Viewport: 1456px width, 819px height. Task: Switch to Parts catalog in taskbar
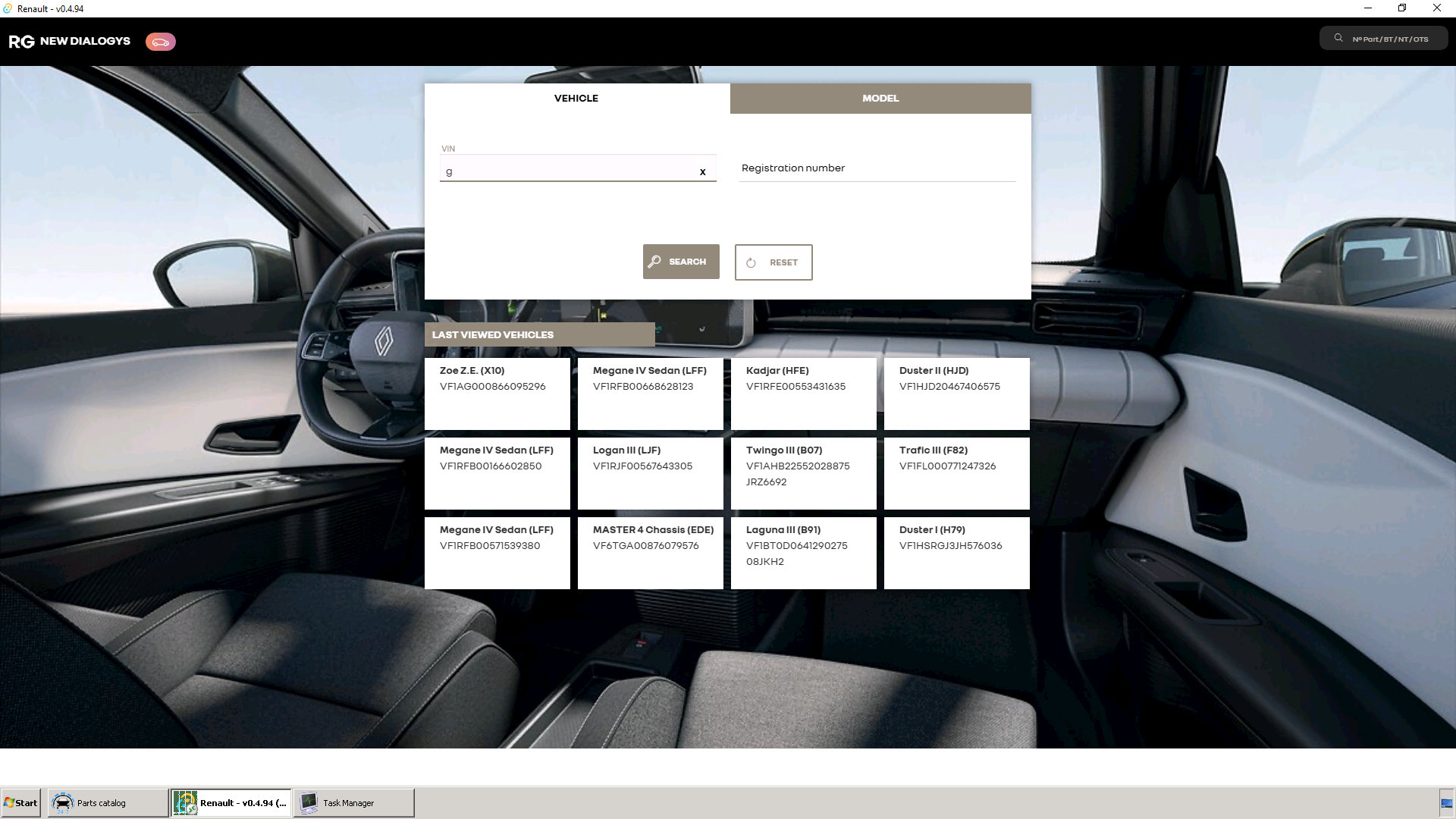108,802
